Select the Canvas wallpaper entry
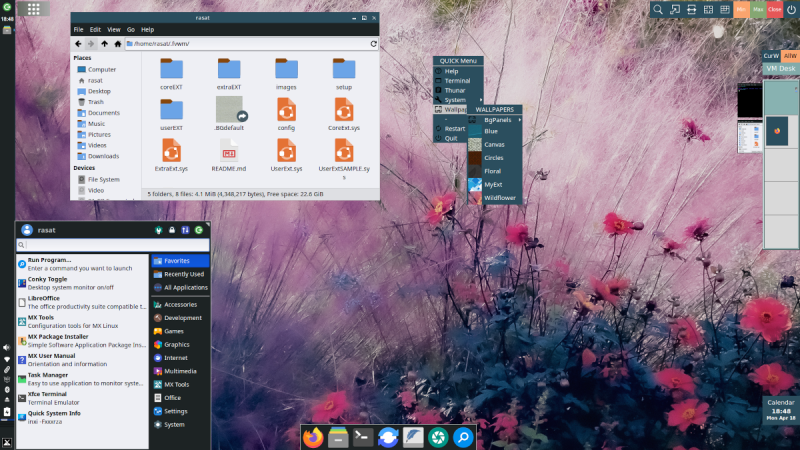 [495, 145]
